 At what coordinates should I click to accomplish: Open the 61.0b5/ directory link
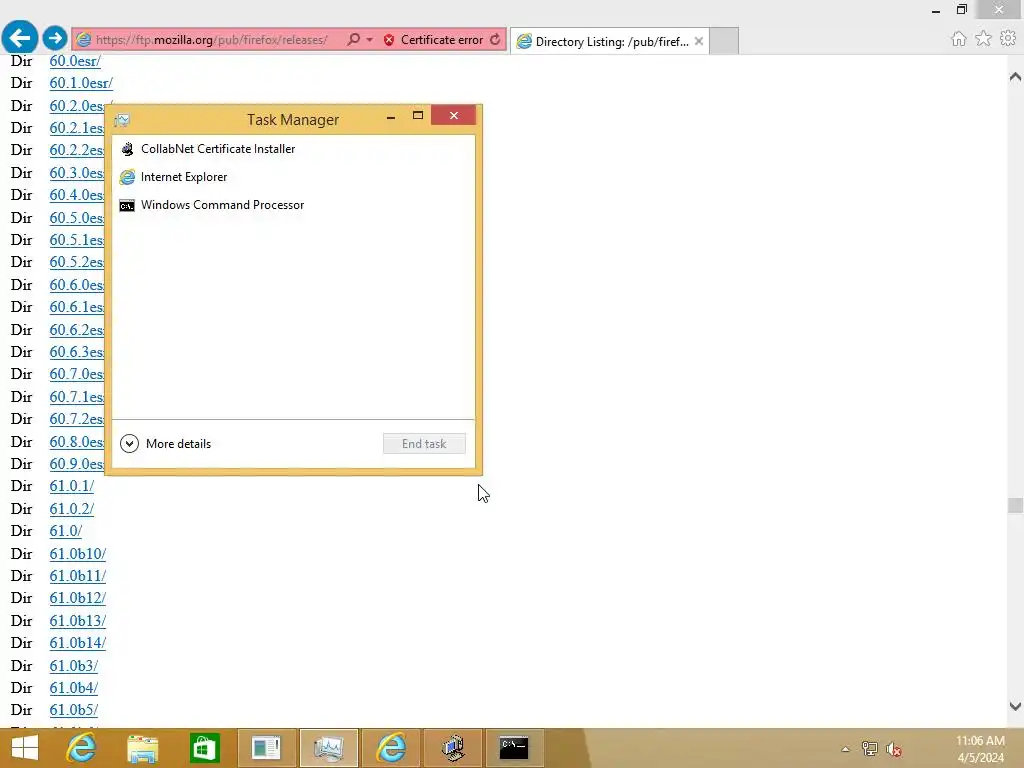74,710
